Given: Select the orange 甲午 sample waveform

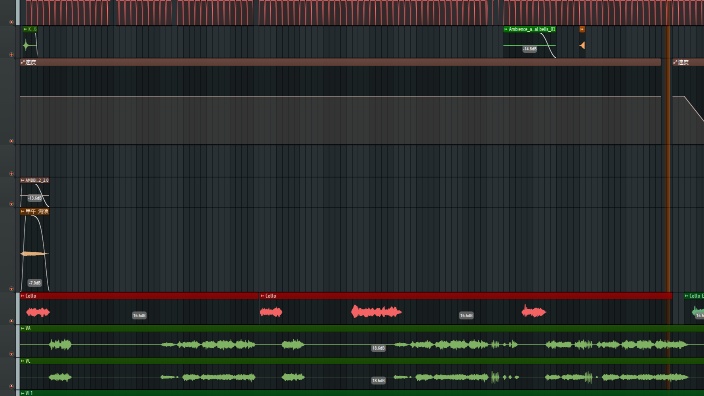Looking at the screenshot, I should pos(35,254).
